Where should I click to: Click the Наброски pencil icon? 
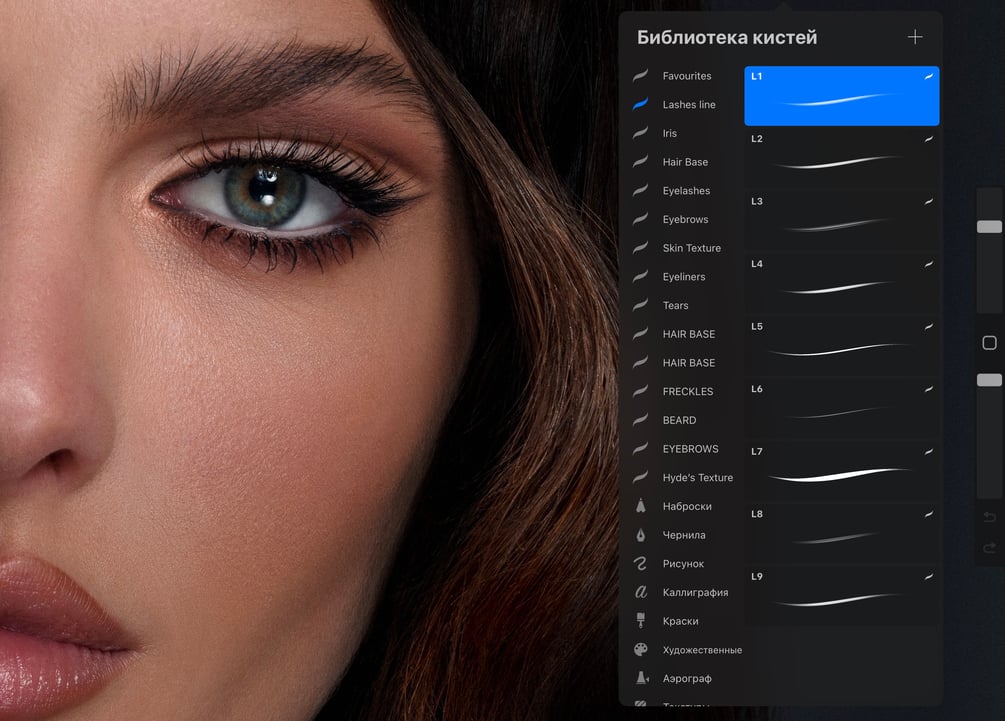(640, 506)
